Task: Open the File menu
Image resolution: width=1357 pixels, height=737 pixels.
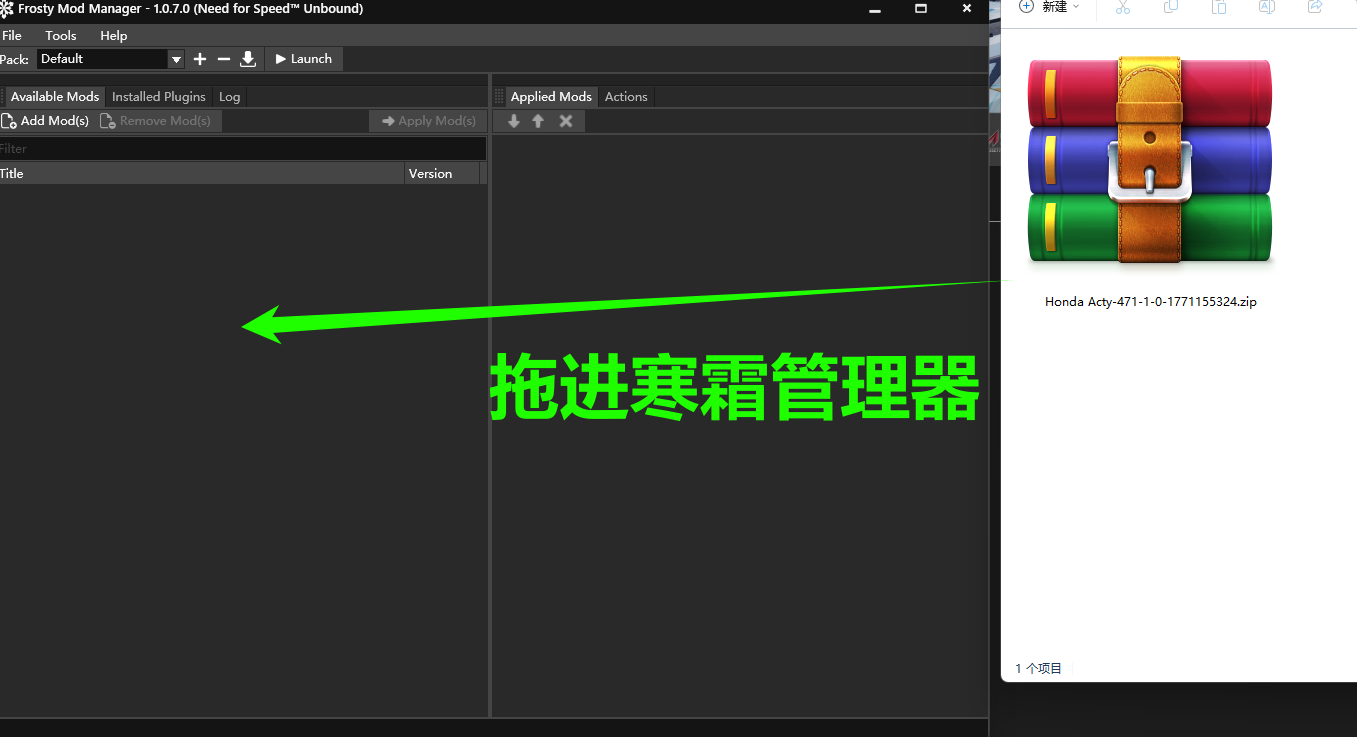Action: click(x=12, y=35)
